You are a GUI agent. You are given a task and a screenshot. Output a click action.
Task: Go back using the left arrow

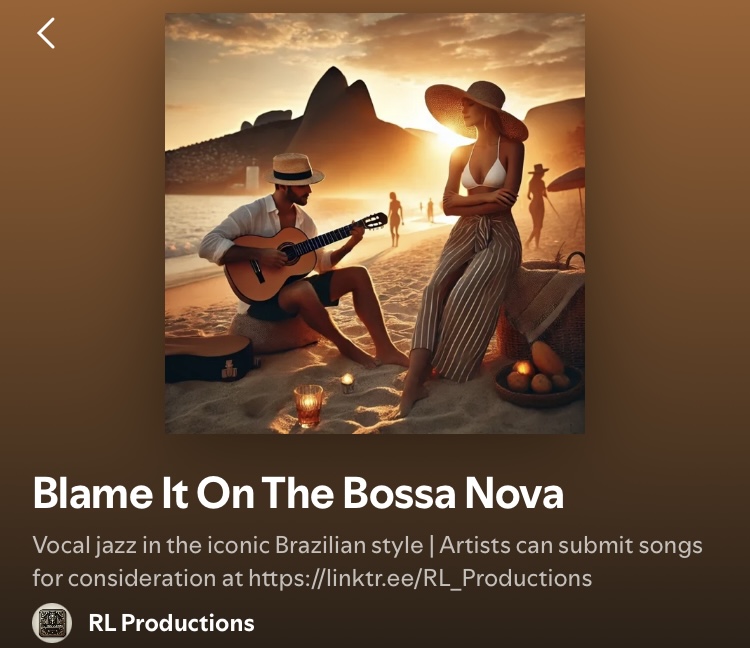click(46, 33)
